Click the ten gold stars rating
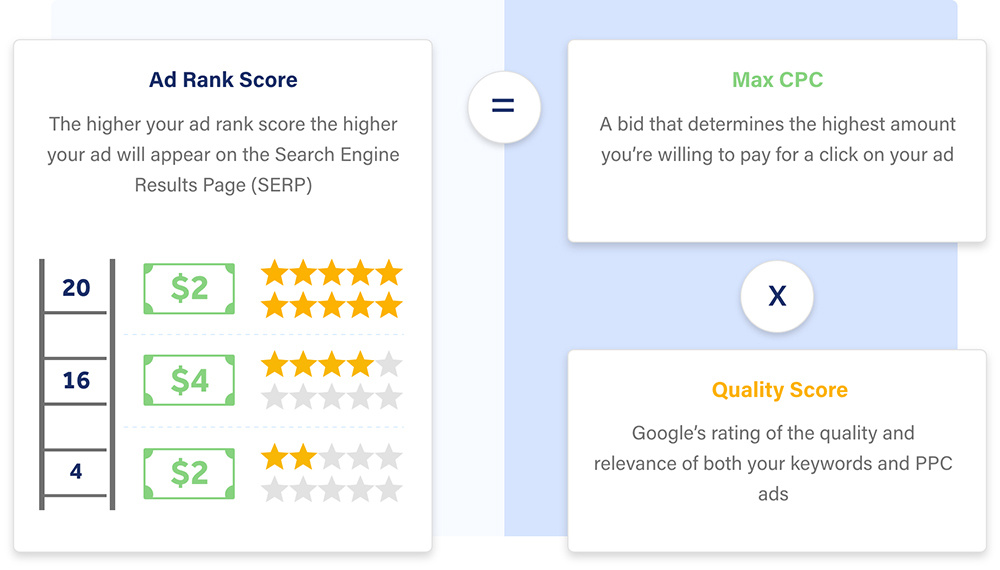Viewport: 1000px width, 570px height. [331, 289]
